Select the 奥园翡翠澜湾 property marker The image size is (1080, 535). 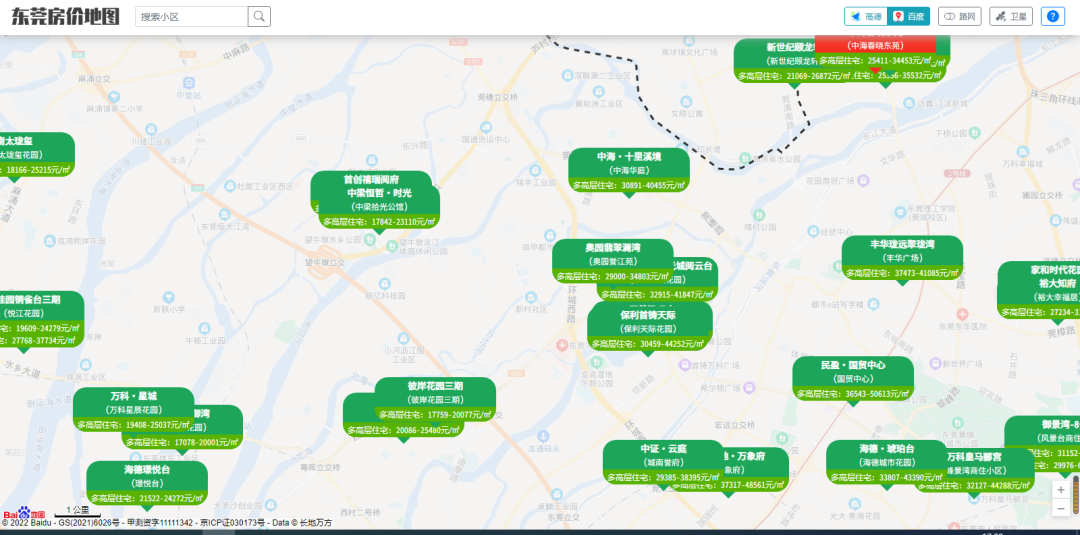tap(613, 260)
